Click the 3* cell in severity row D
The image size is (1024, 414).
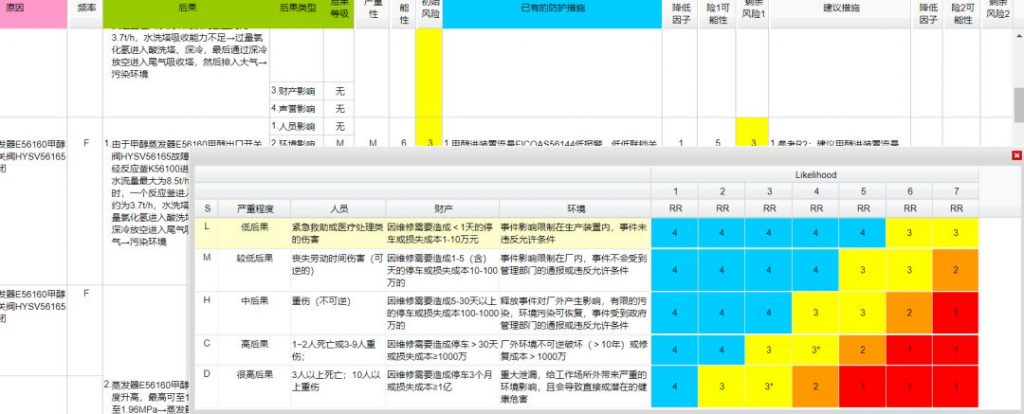click(x=770, y=385)
